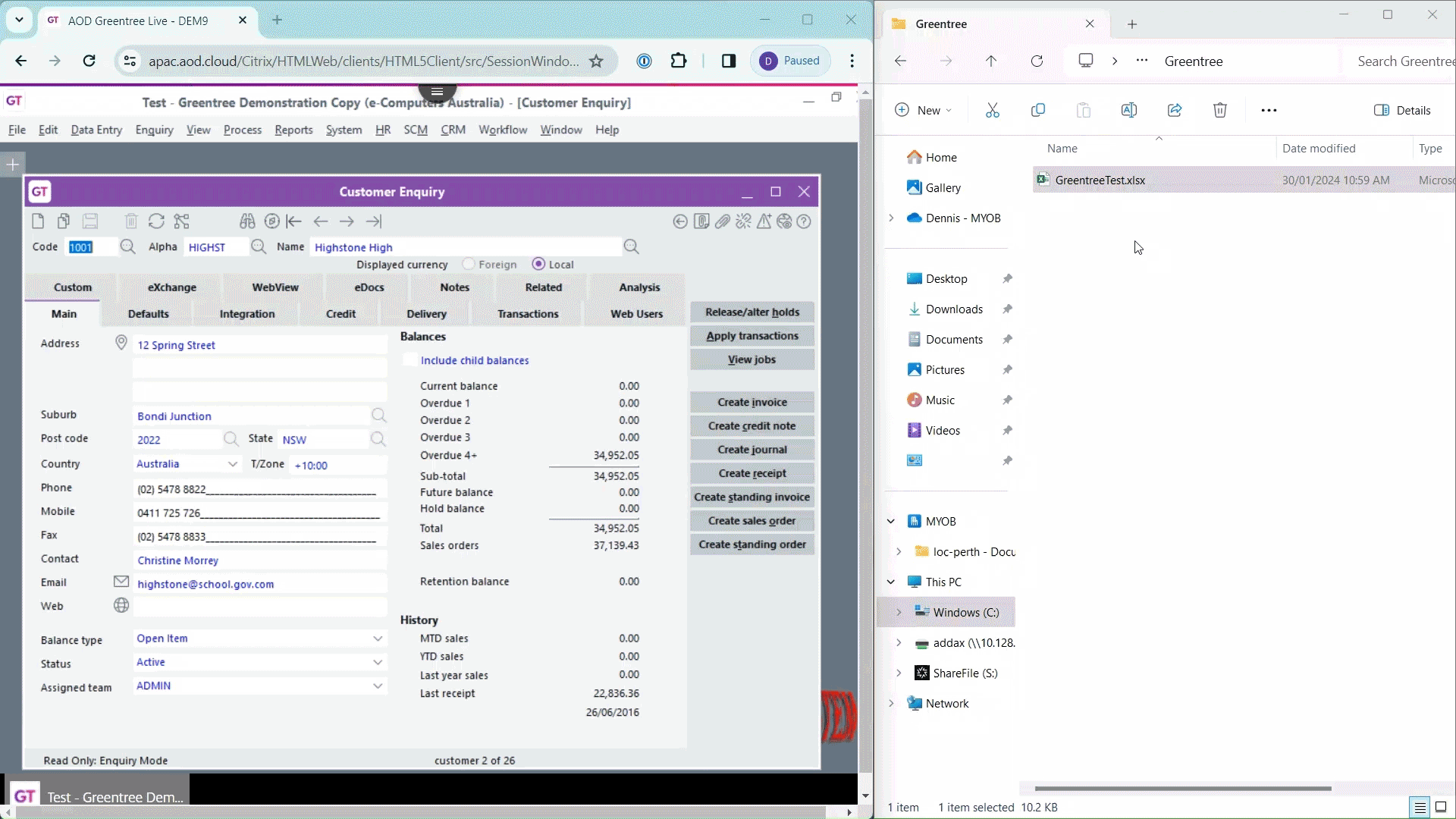Open Downloads in File Explorer sidebar
Screen dimensions: 1456x819
coord(954,309)
